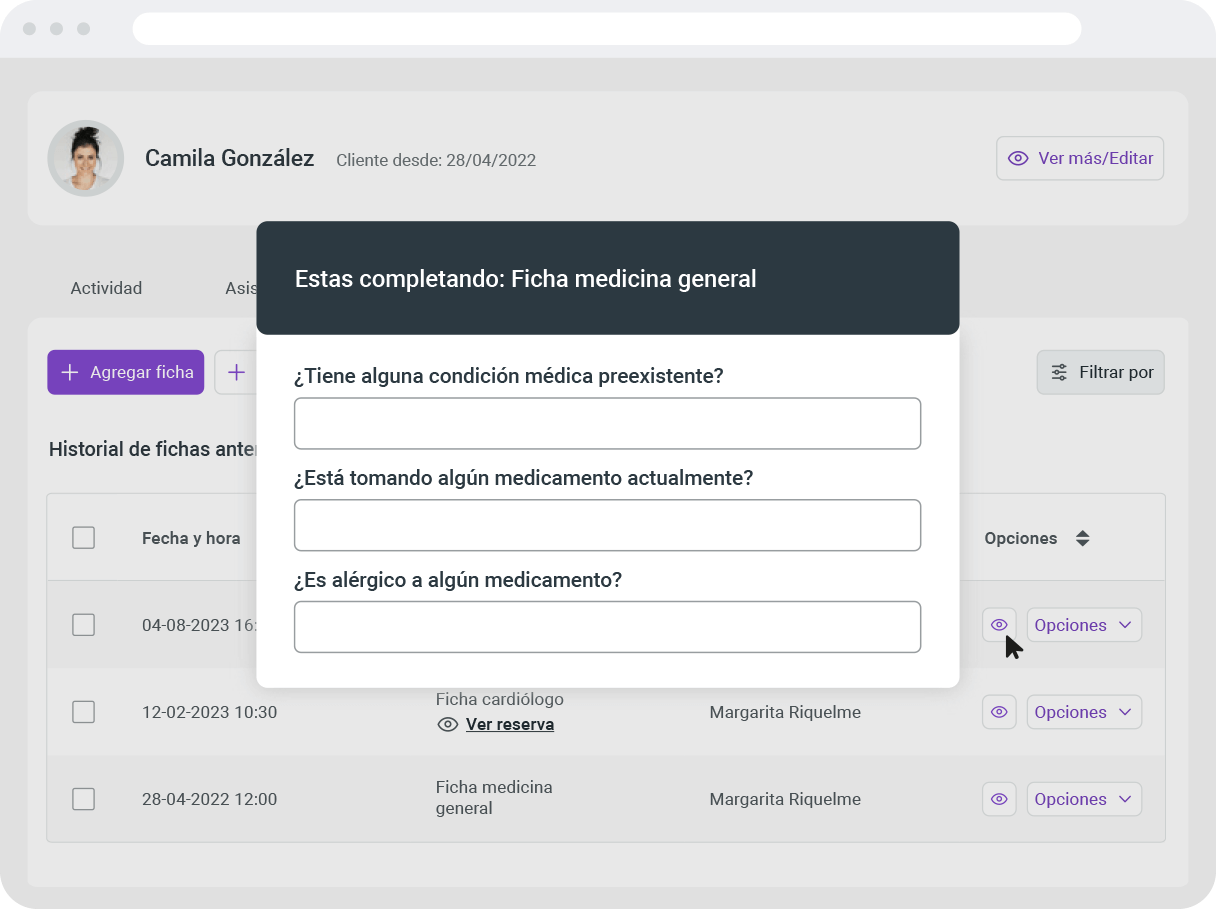1216x909 pixels.
Task: Select all rows with the header checkbox
Action: point(83,537)
